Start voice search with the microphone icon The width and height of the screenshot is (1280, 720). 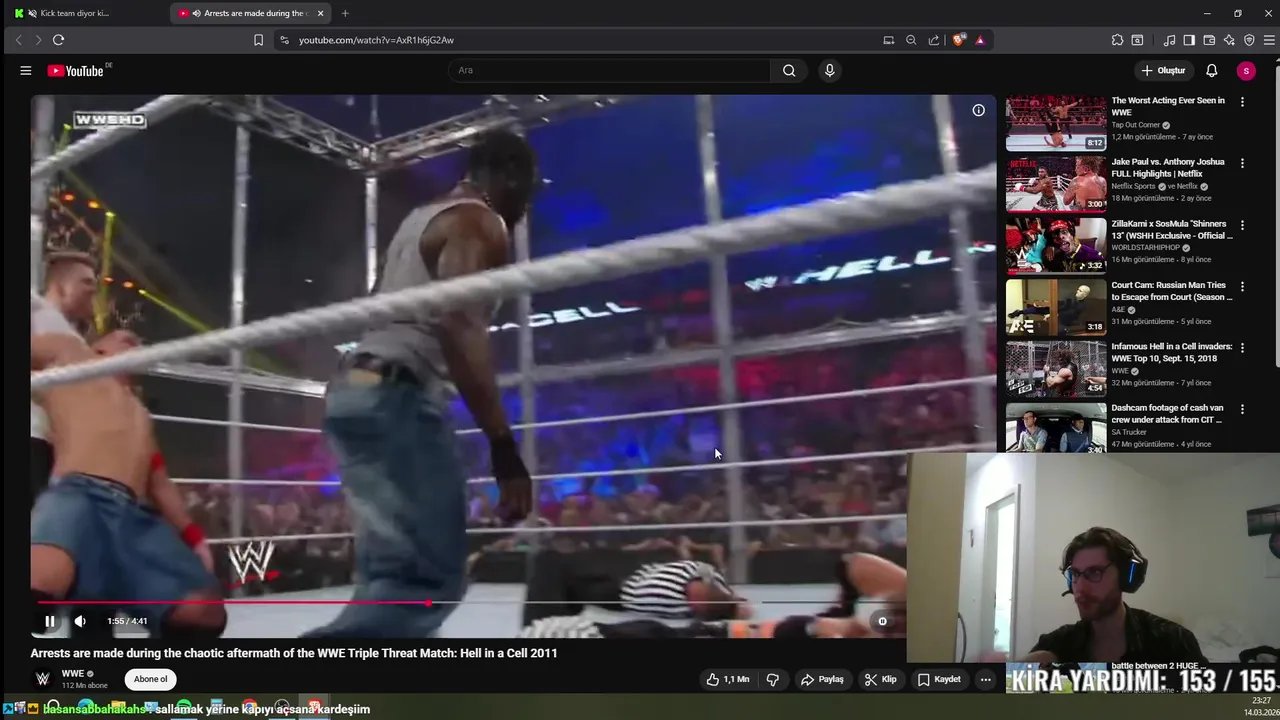point(829,71)
